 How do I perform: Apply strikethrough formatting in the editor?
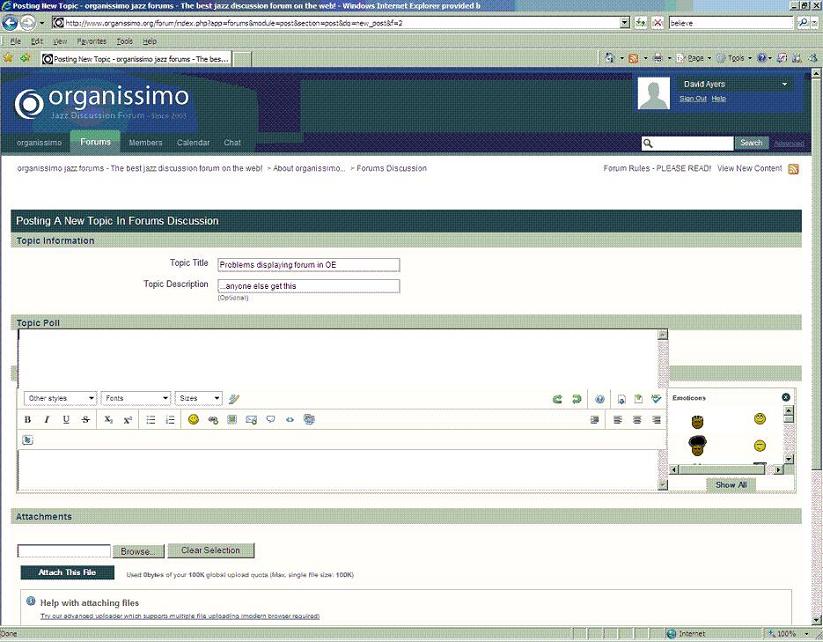(86, 419)
